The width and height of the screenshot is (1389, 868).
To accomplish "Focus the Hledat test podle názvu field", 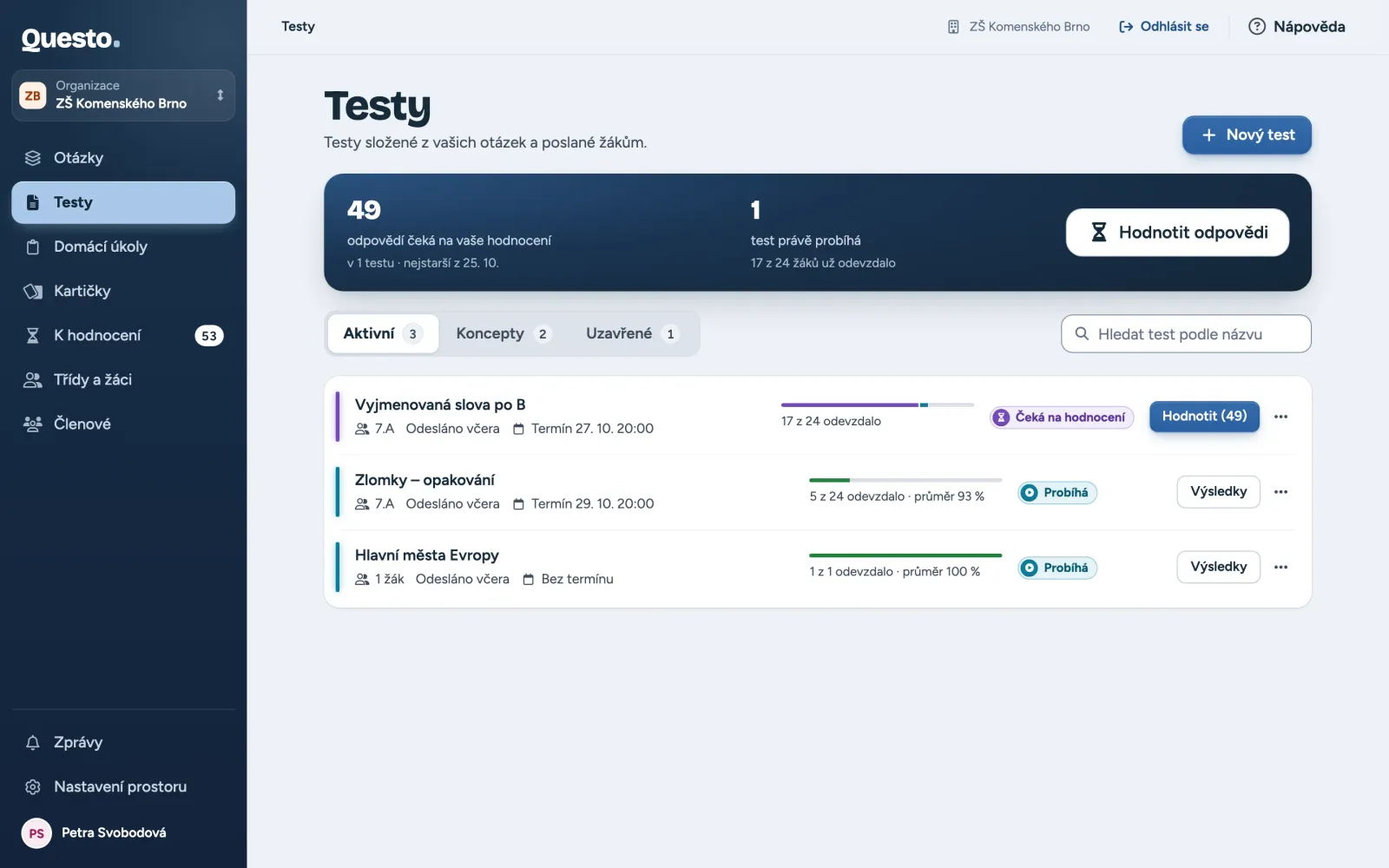I will pyautogui.click(x=1186, y=334).
